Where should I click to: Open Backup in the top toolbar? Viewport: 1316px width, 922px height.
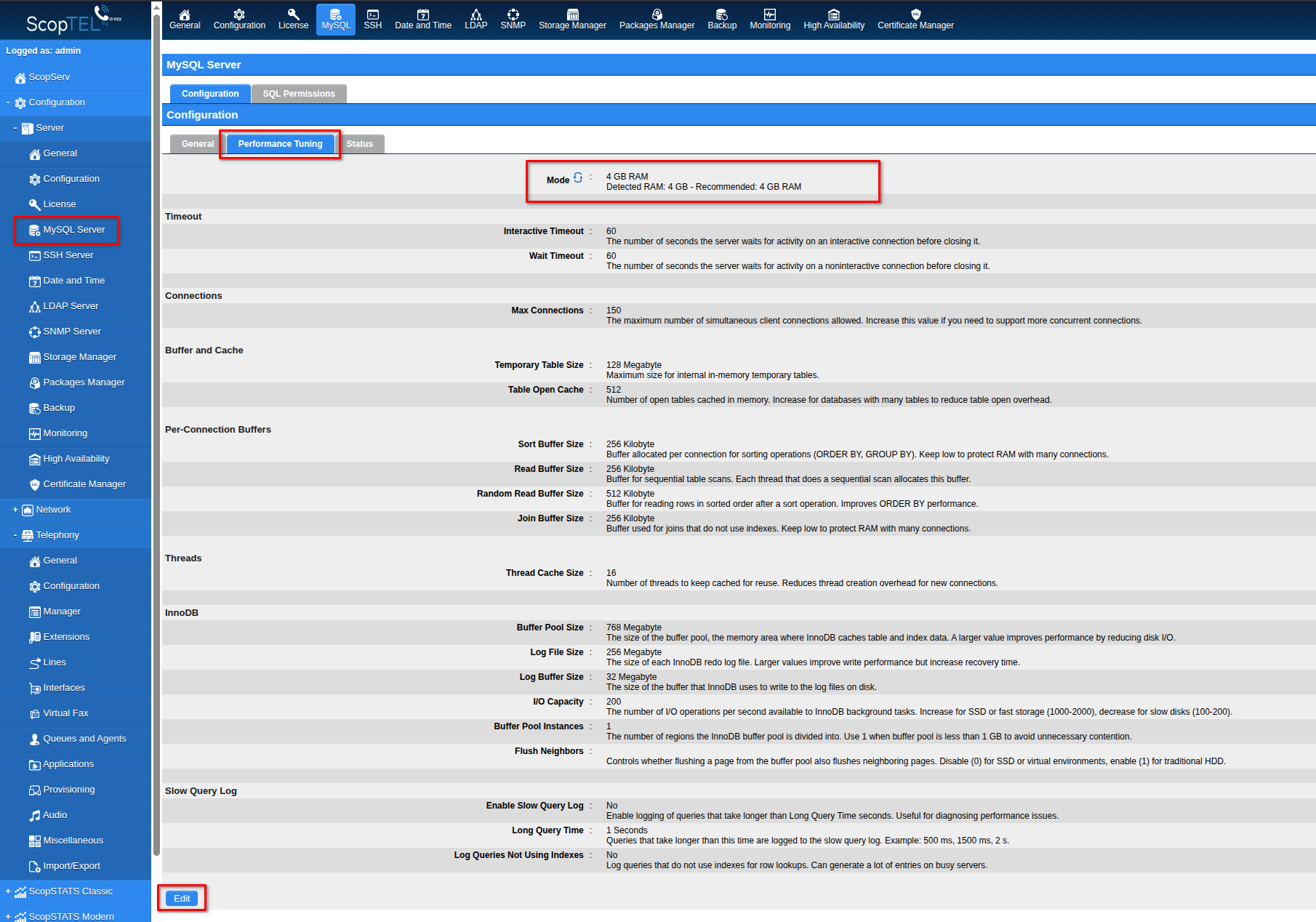pos(722,20)
